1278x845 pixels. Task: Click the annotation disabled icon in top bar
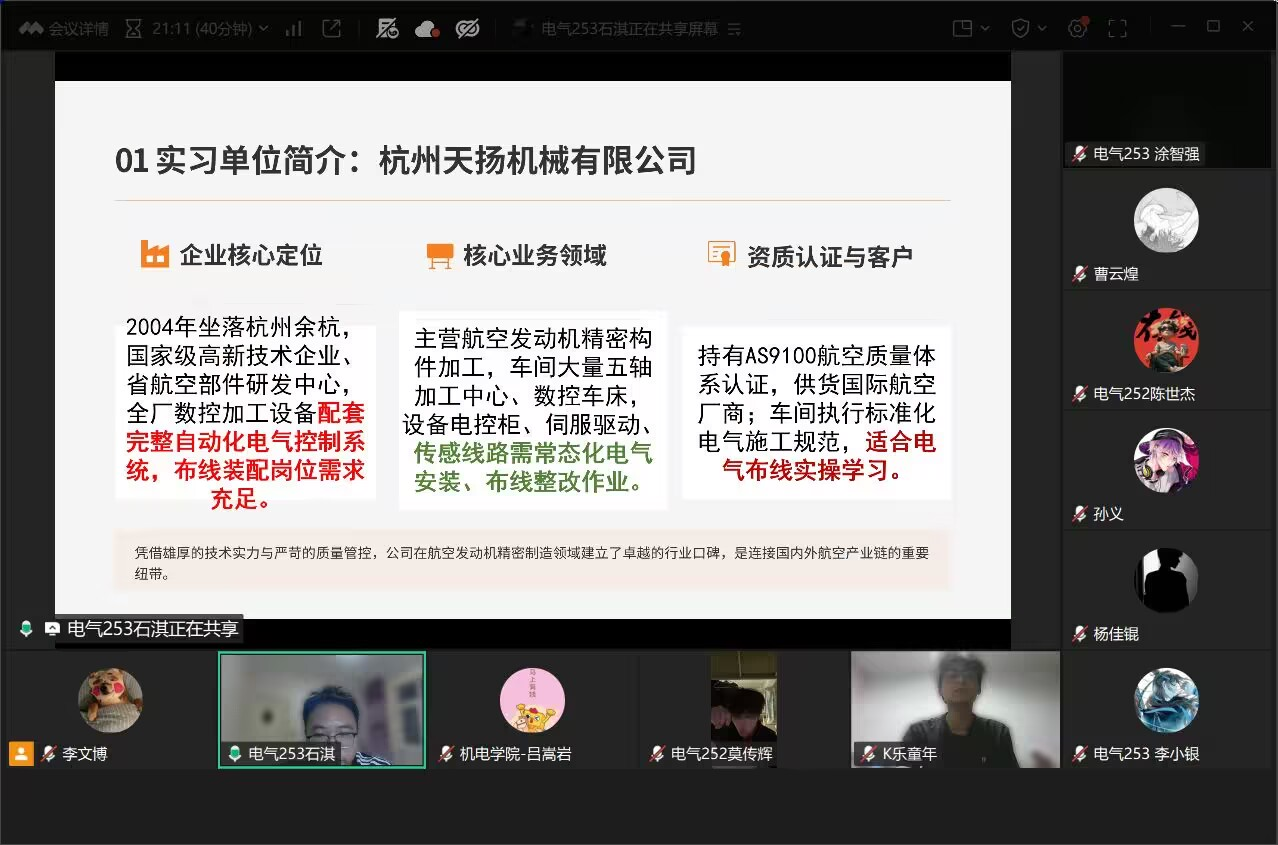[387, 29]
